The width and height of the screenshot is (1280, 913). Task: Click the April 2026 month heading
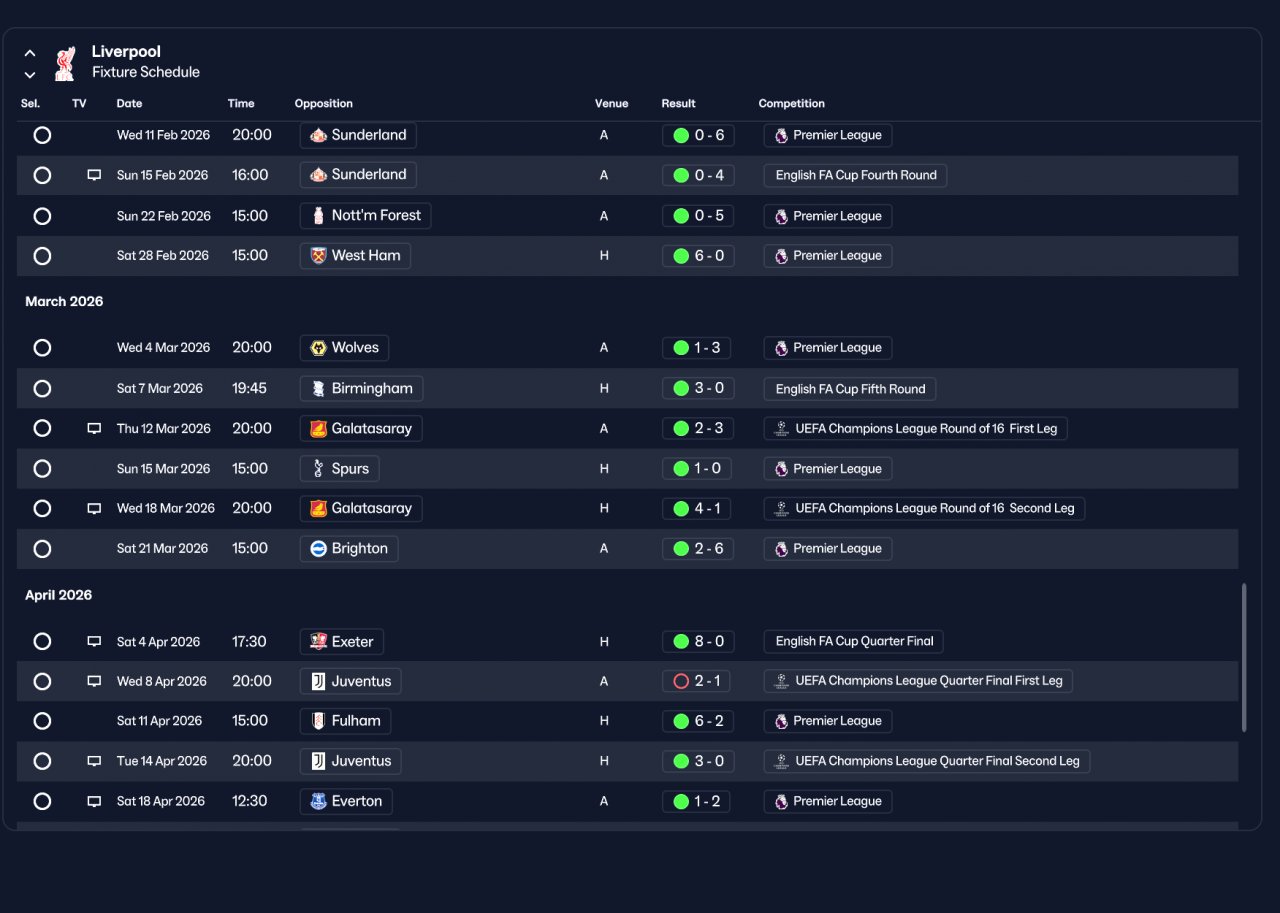pos(58,595)
